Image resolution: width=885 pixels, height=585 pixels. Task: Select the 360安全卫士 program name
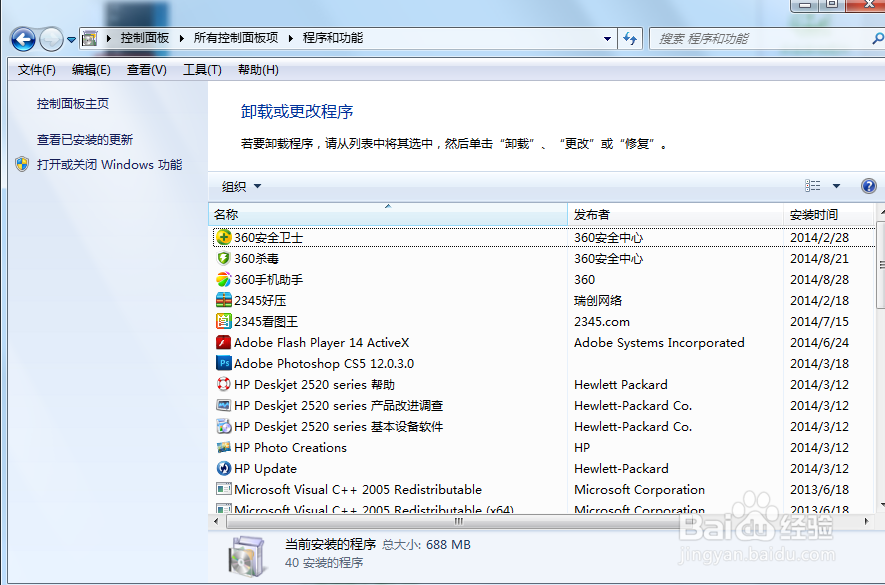pos(269,237)
